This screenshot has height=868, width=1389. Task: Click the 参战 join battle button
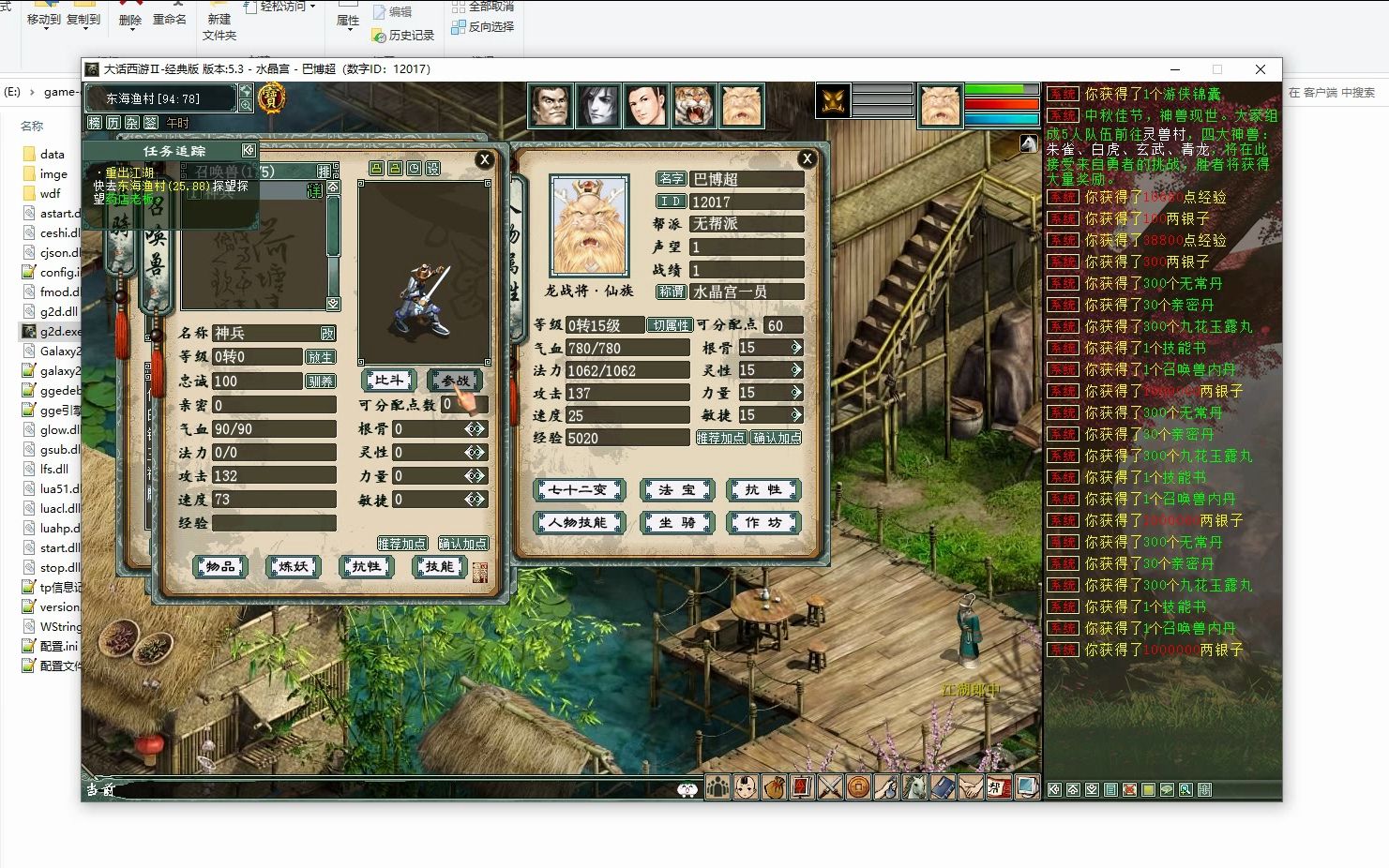[456, 381]
